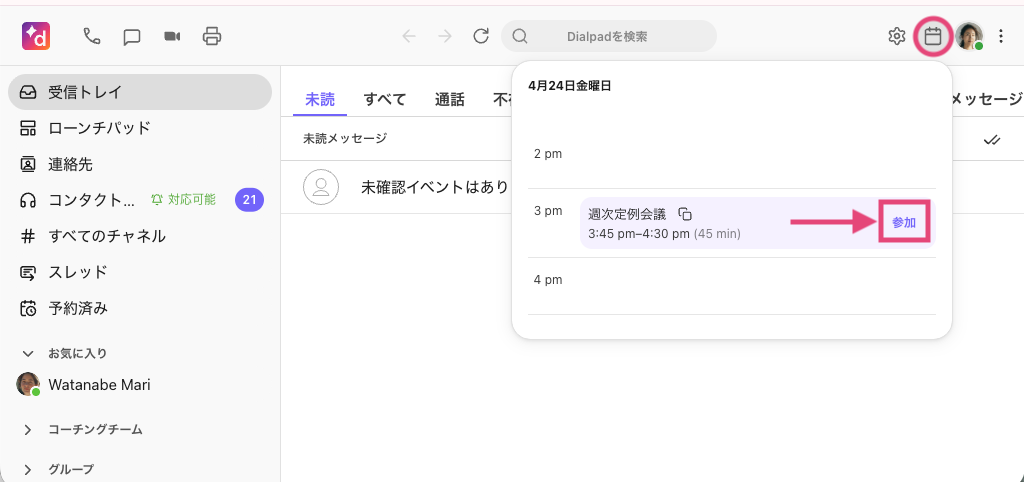This screenshot has height=482, width=1024.
Task: Go forward with the right arrow
Action: point(445,36)
